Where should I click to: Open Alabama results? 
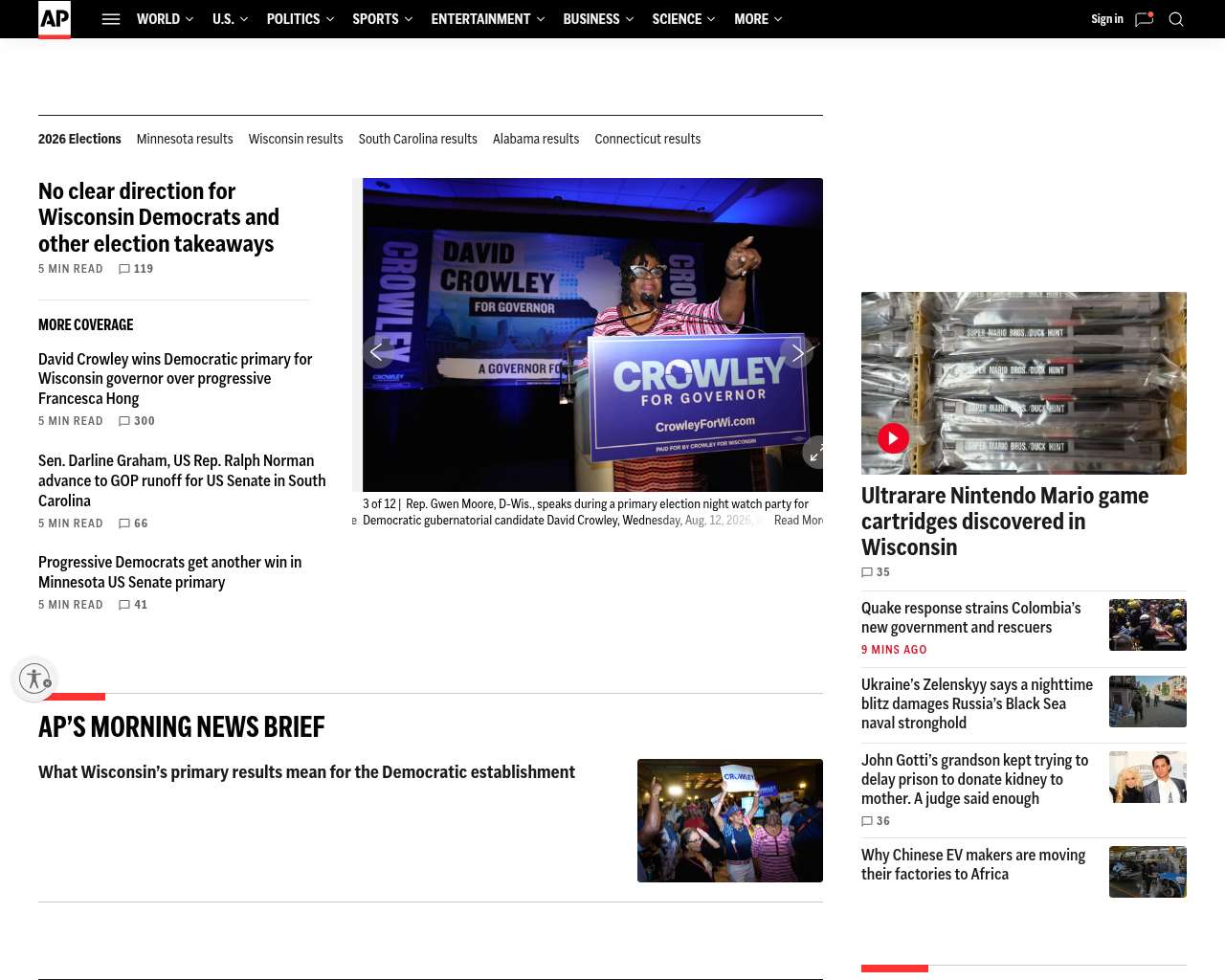coord(536,139)
